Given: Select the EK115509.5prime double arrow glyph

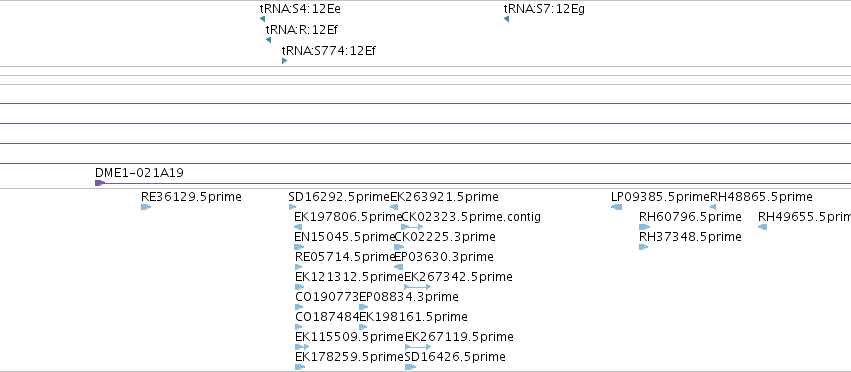Looking at the screenshot, I should (302, 346).
